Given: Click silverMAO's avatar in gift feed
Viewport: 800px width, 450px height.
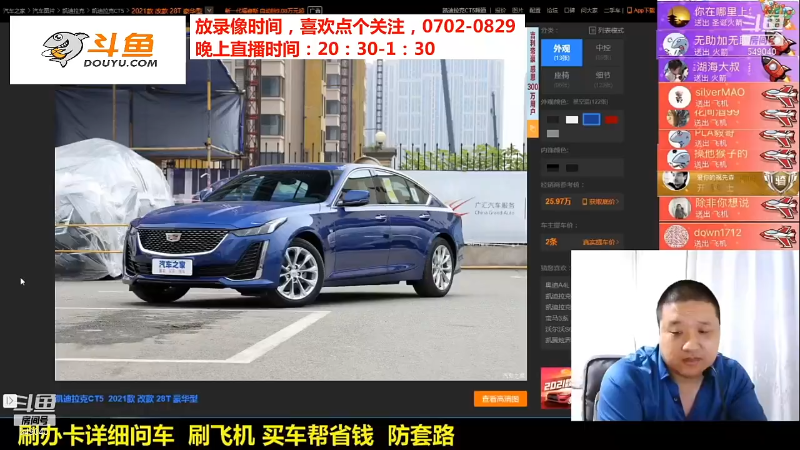Looking at the screenshot, I should [x=679, y=96].
